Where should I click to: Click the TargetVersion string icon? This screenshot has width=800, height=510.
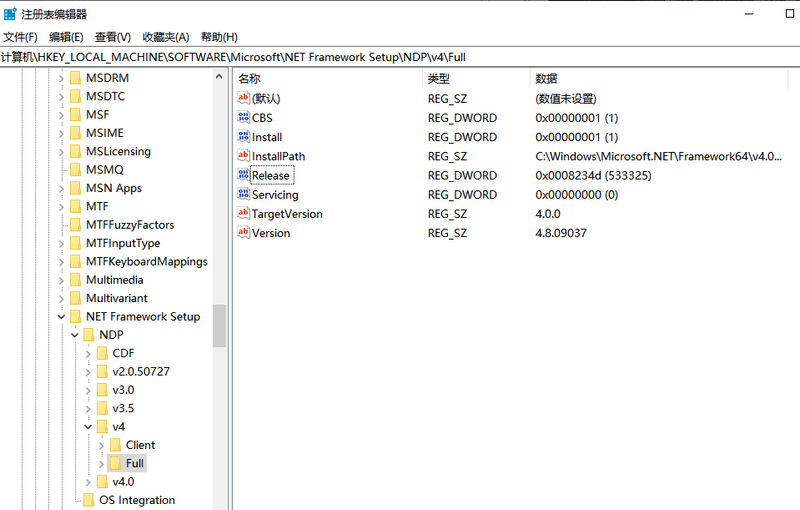tap(243, 214)
